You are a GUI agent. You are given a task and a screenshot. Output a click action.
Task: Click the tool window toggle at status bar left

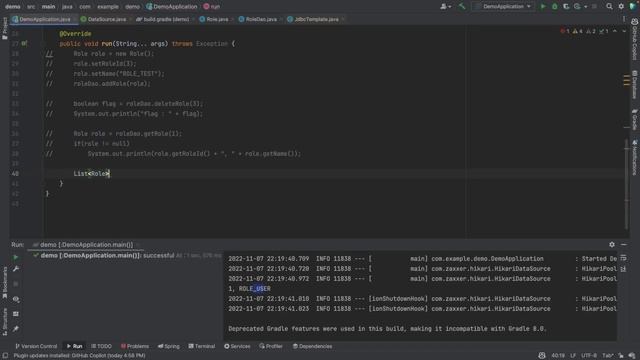(5, 356)
